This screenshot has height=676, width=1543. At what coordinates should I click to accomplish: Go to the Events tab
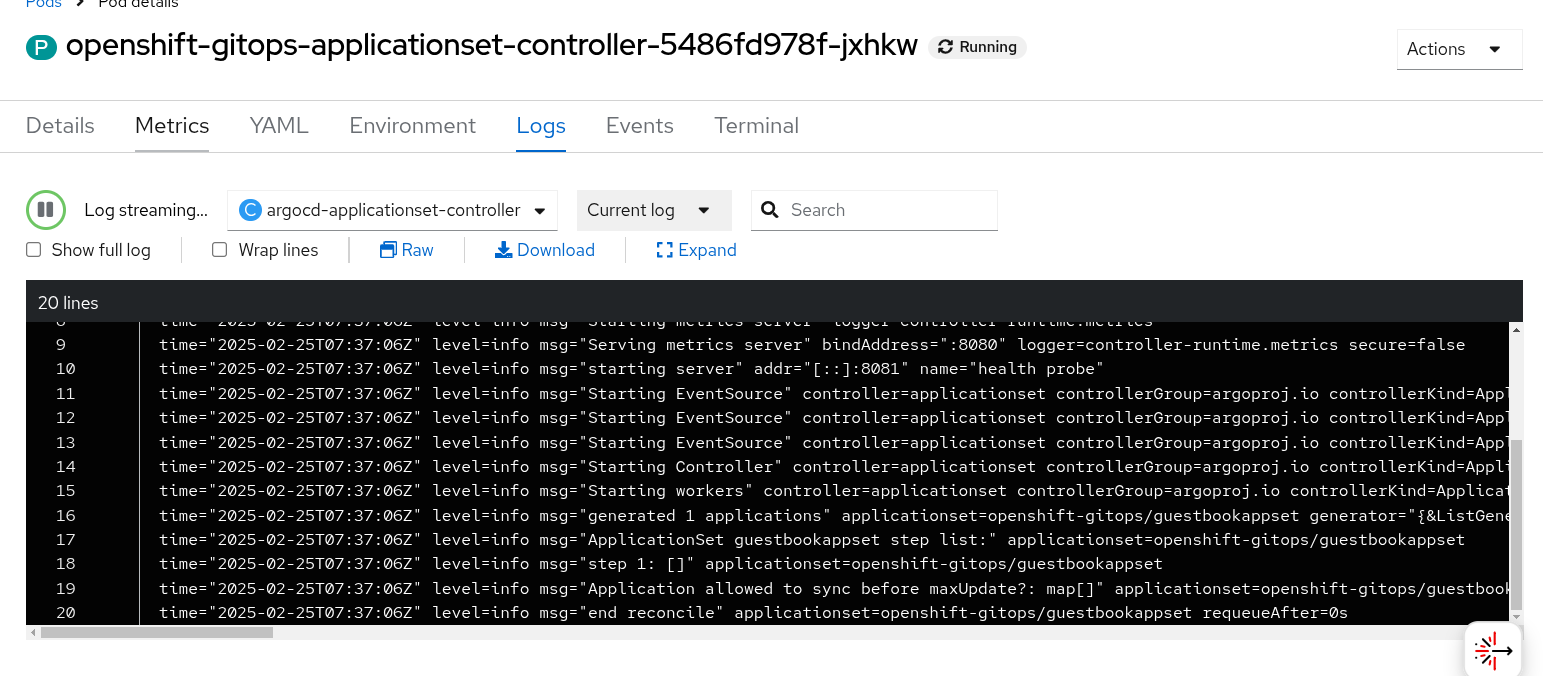tap(640, 126)
